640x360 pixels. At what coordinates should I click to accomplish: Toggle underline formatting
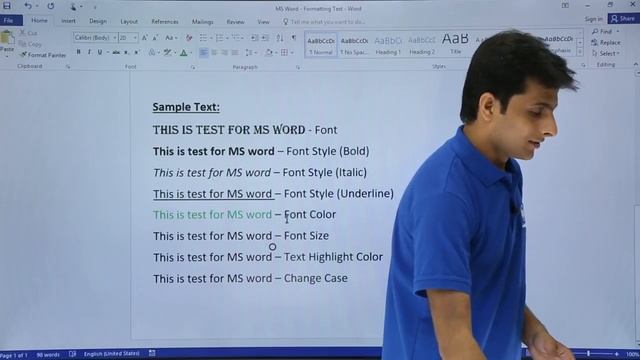[x=100, y=52]
